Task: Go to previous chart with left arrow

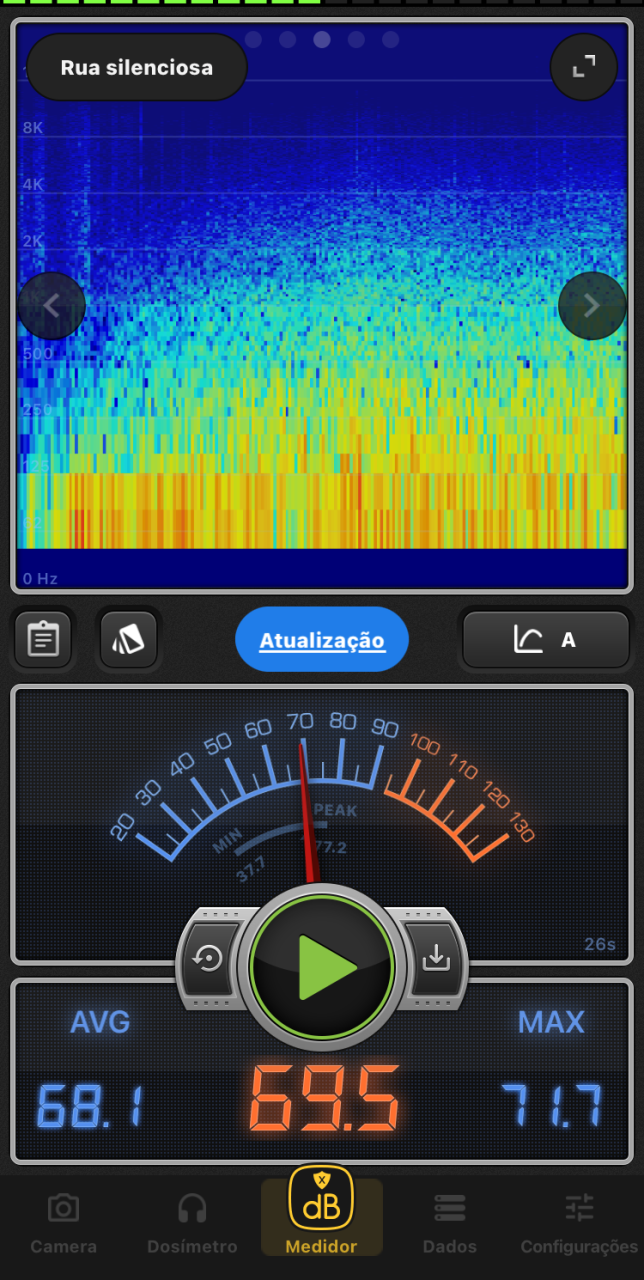Action: pyautogui.click(x=51, y=306)
